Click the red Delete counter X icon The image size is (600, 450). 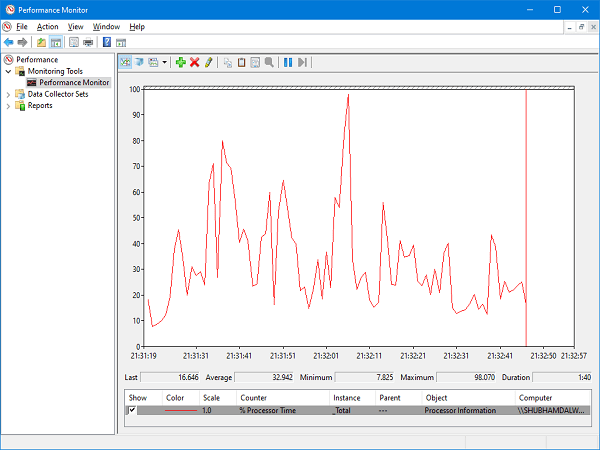pyautogui.click(x=194, y=62)
